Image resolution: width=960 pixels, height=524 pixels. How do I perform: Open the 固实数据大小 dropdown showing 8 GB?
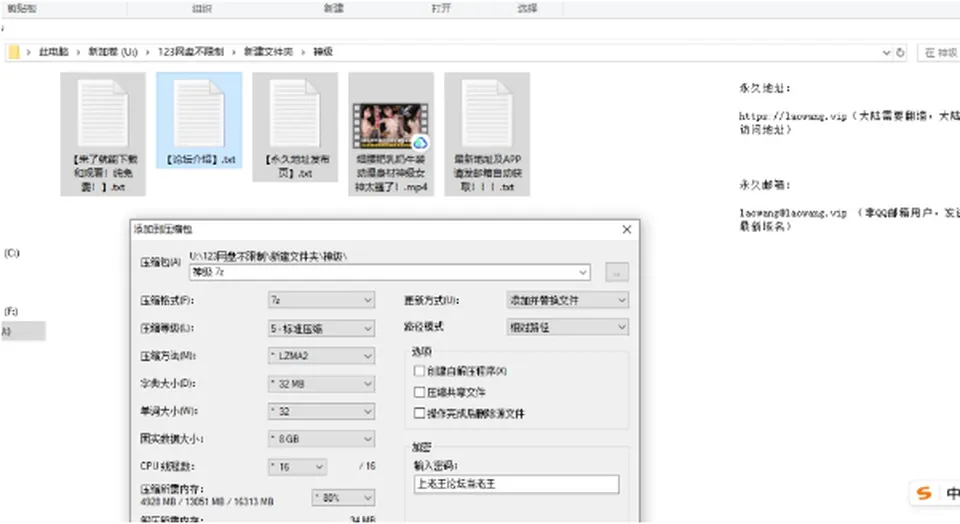point(321,439)
